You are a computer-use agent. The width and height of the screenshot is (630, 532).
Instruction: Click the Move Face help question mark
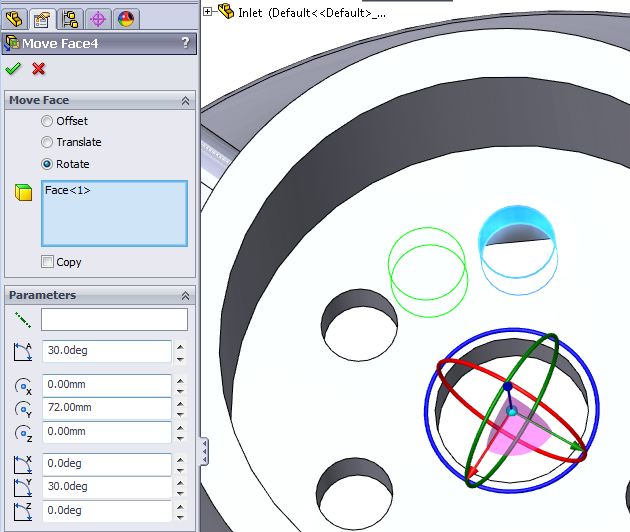point(185,43)
